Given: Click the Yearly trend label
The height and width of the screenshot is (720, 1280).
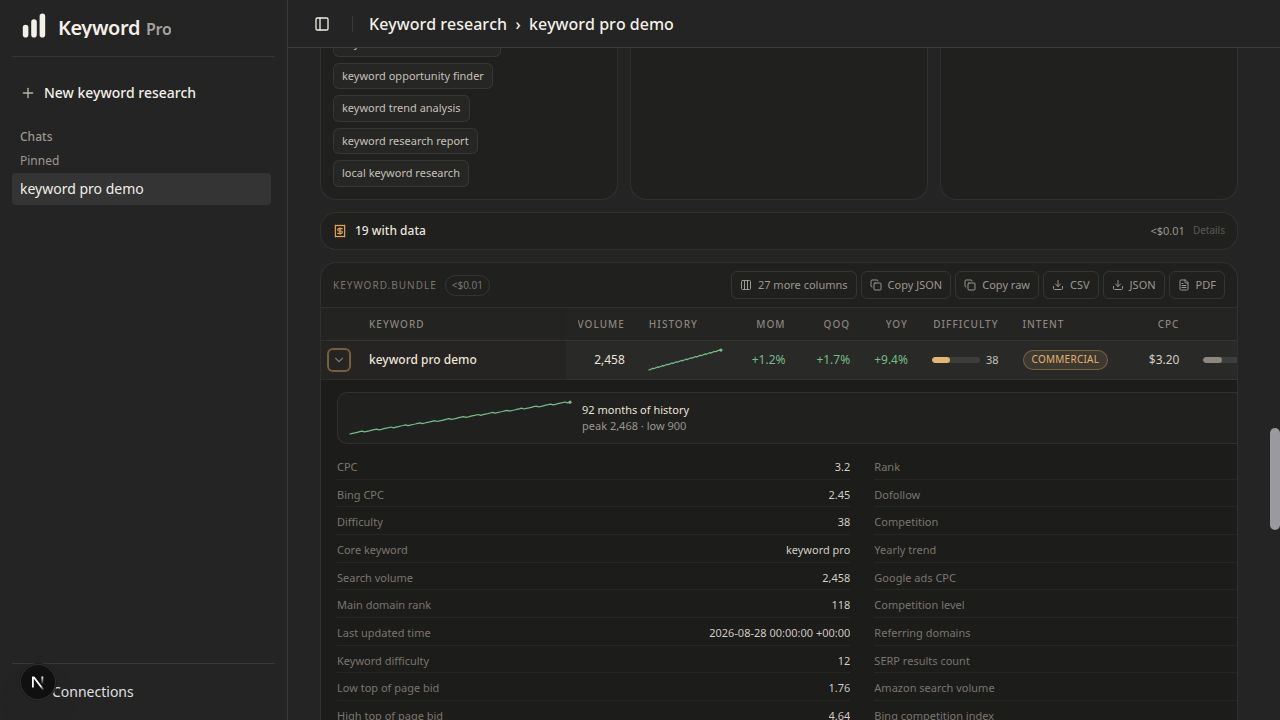Looking at the screenshot, I should tap(905, 550).
